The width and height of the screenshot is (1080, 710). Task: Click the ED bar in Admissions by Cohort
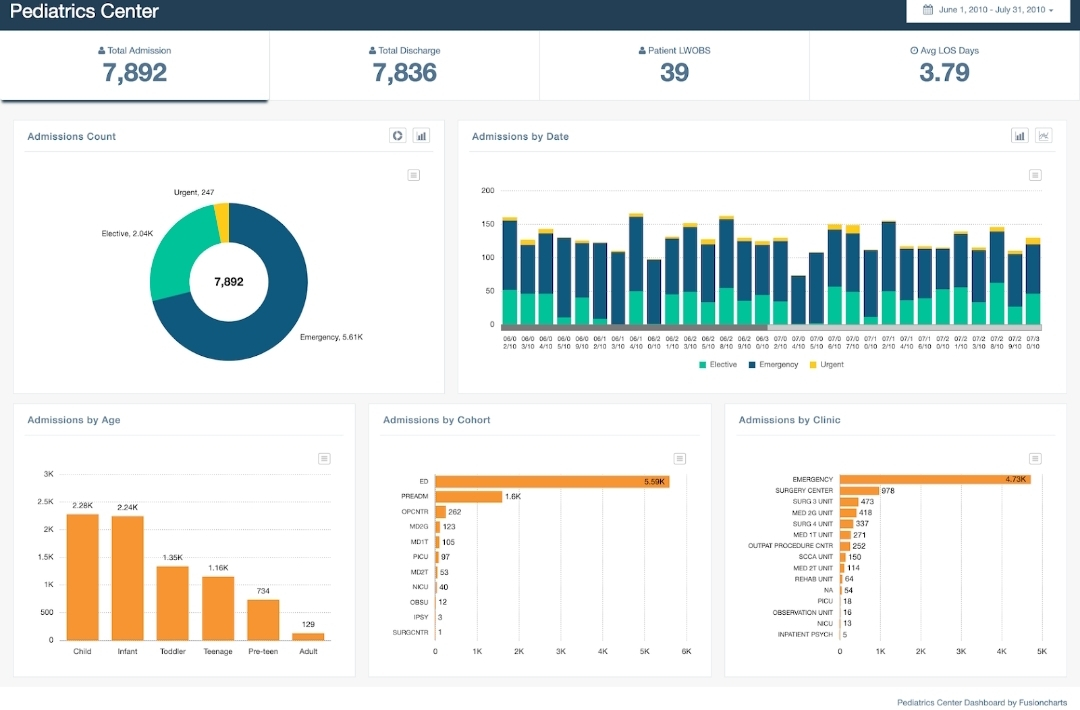tap(552, 482)
